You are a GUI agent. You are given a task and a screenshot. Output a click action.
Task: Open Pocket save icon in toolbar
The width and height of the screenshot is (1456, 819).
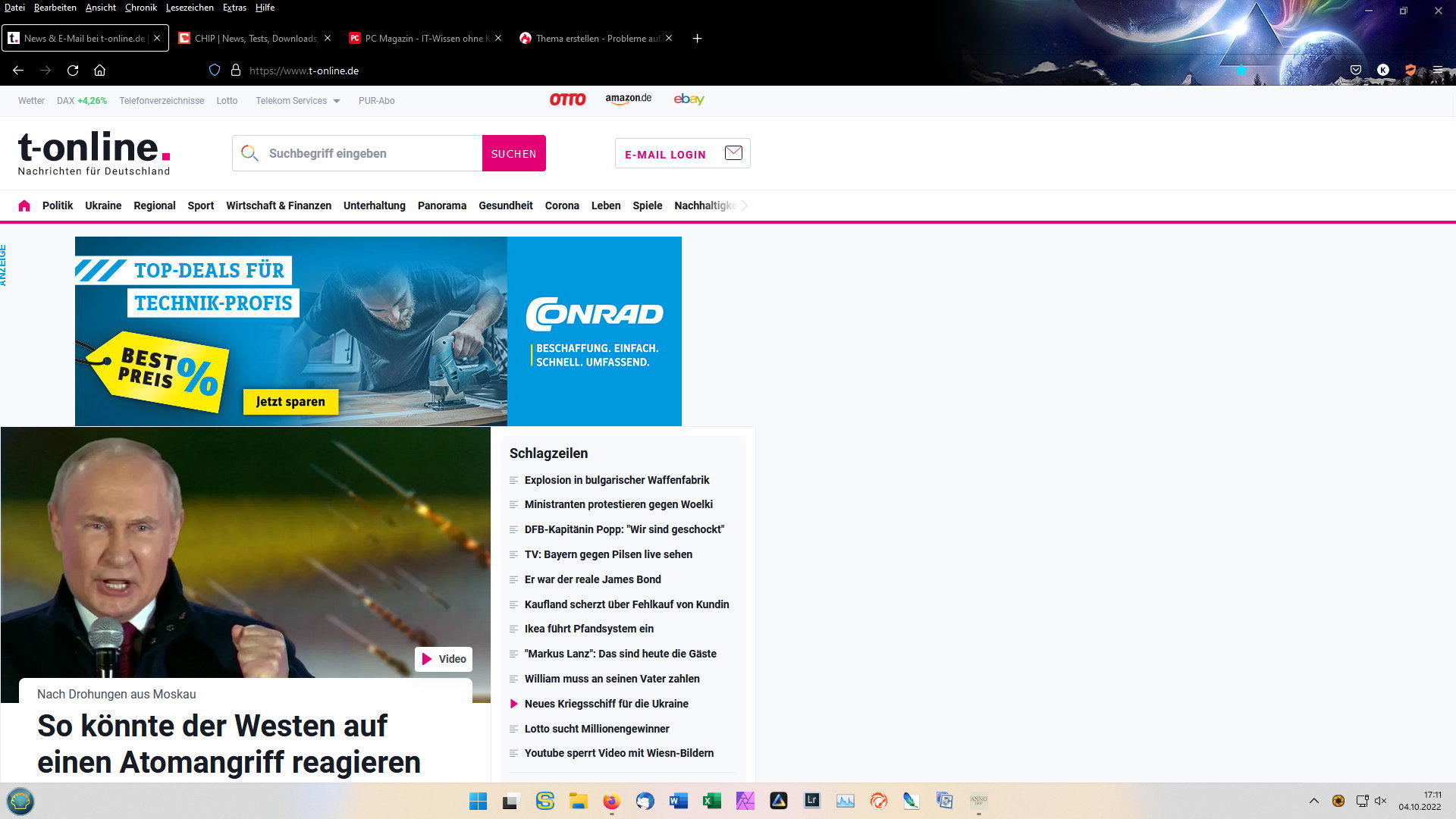click(1355, 70)
